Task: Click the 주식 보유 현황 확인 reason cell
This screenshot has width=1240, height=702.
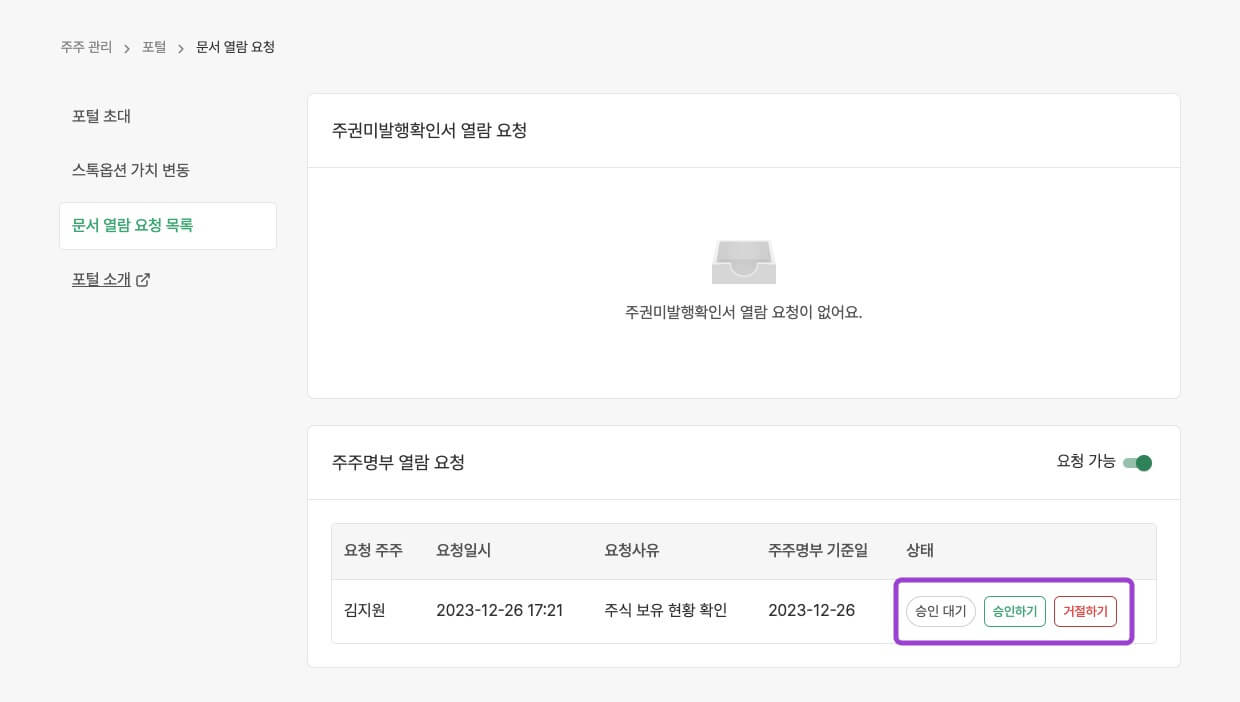Action: tap(666, 610)
